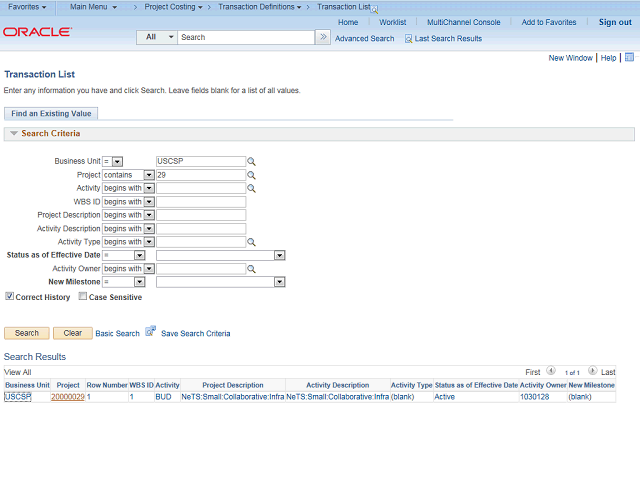
Task: Open Project lookup magnifier
Action: click(251, 175)
